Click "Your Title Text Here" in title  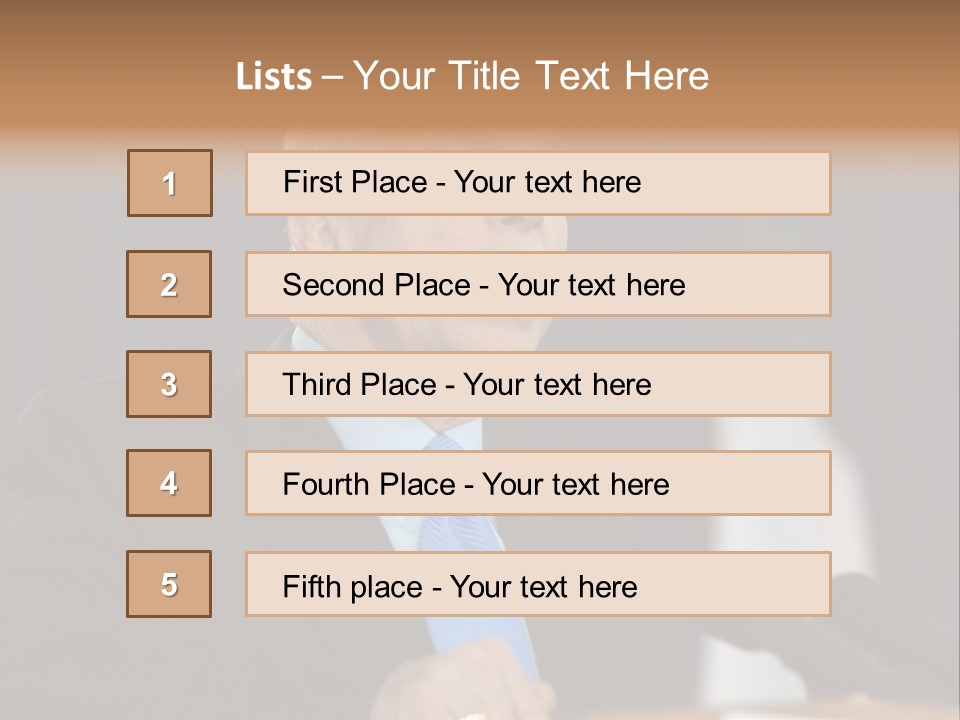pos(531,76)
